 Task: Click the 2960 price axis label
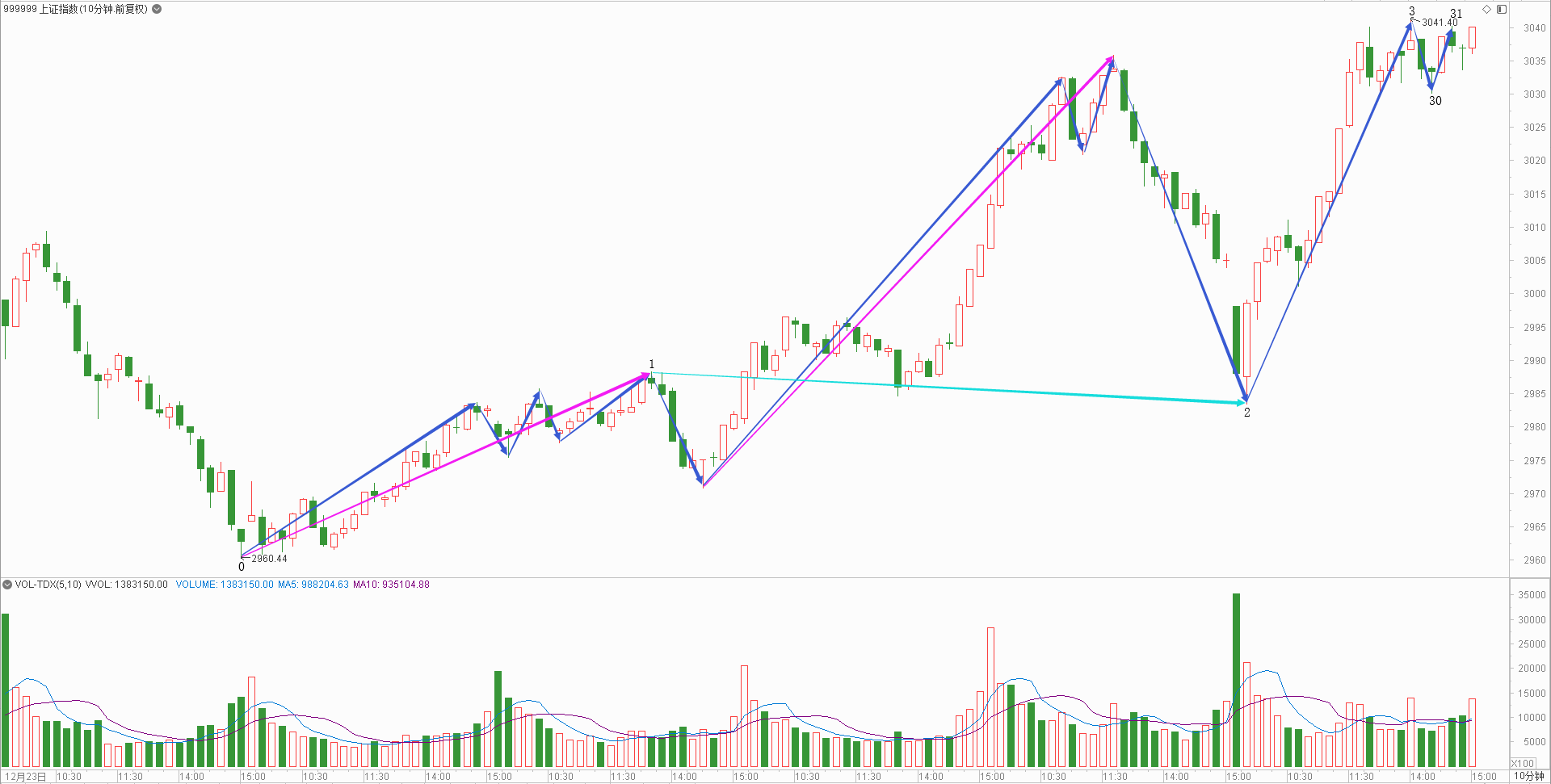coord(1534,560)
